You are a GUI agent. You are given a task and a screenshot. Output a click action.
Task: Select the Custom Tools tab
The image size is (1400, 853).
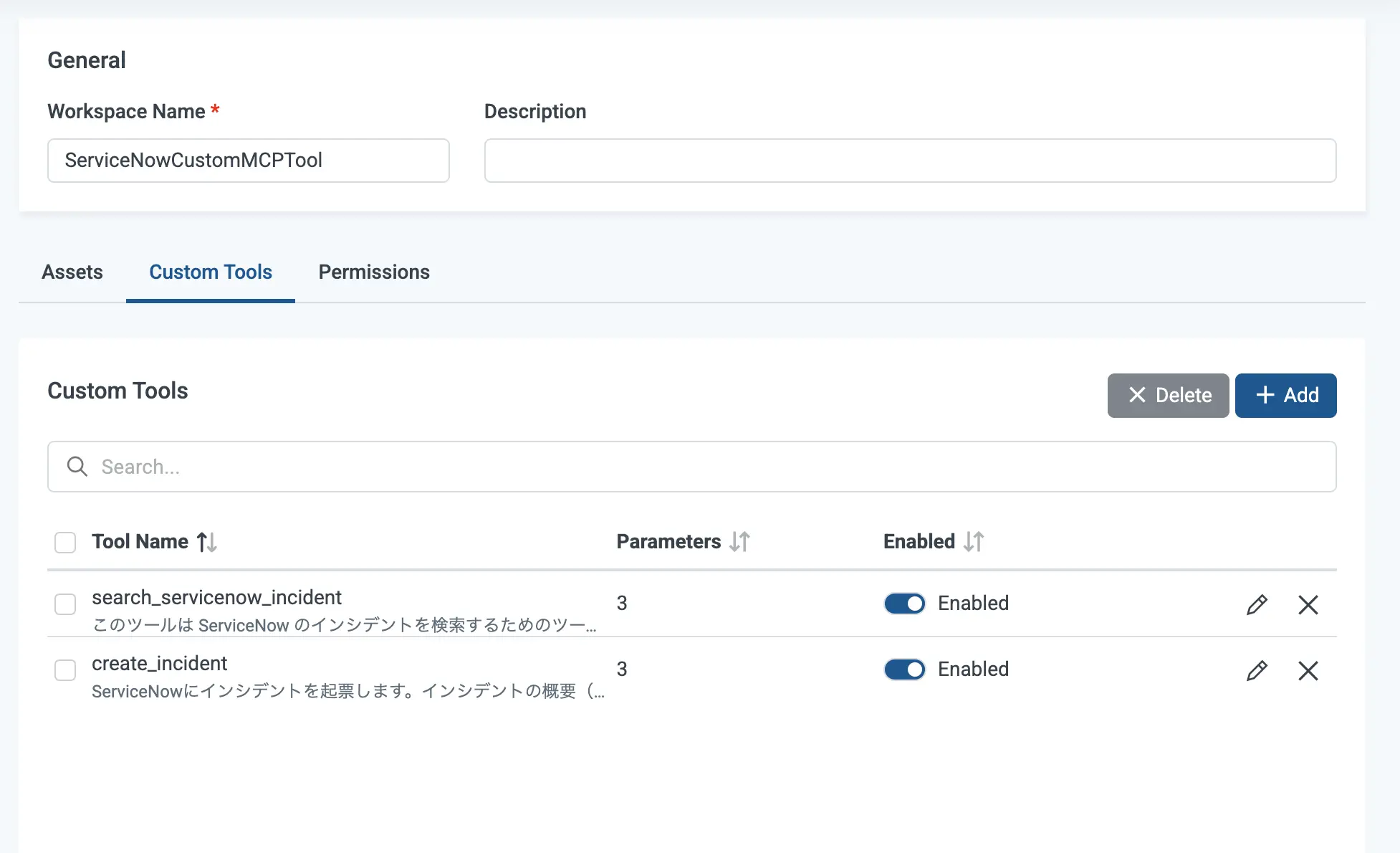(x=211, y=272)
